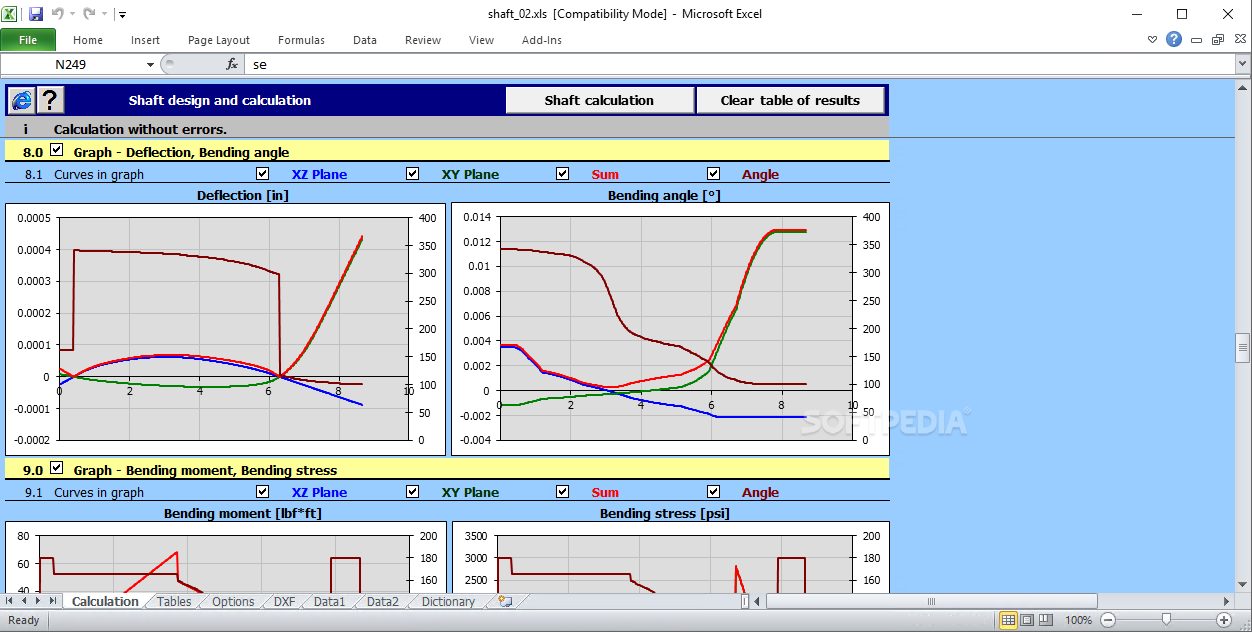Click the zoom slider handle
The width and height of the screenshot is (1252, 632).
point(1166,620)
